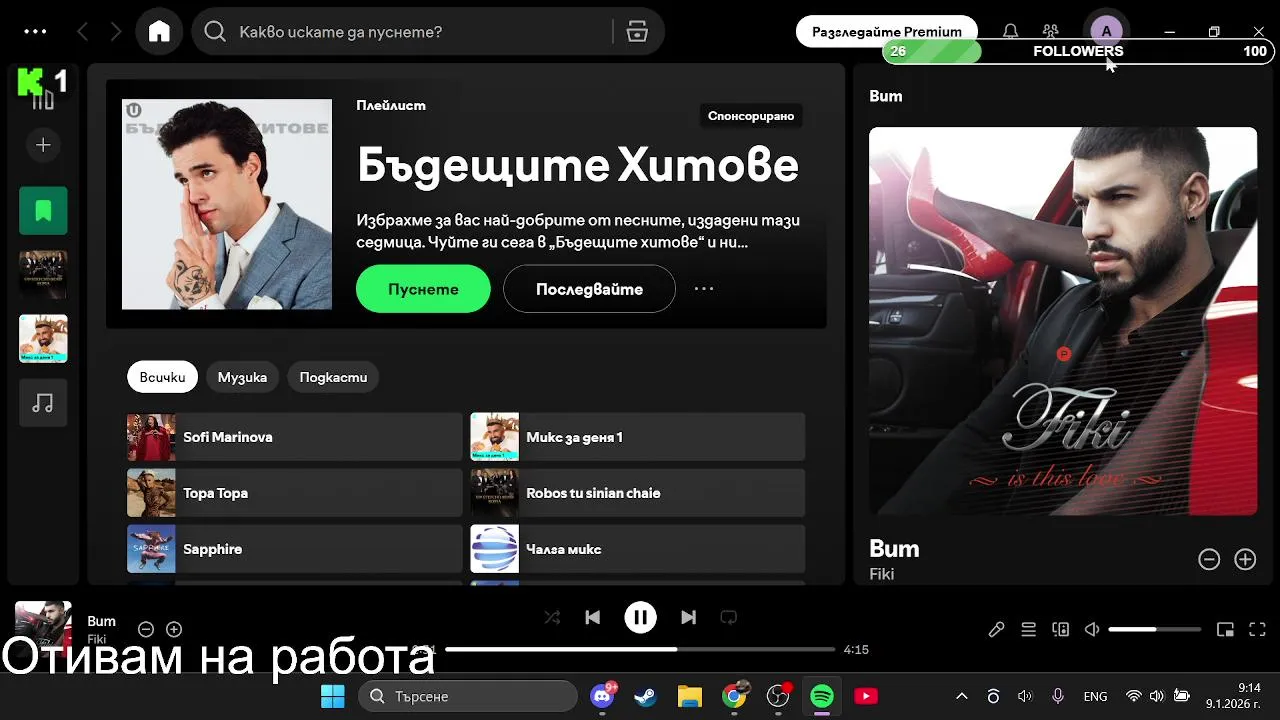Switch the "ENG" input language indicator

tap(1095, 696)
